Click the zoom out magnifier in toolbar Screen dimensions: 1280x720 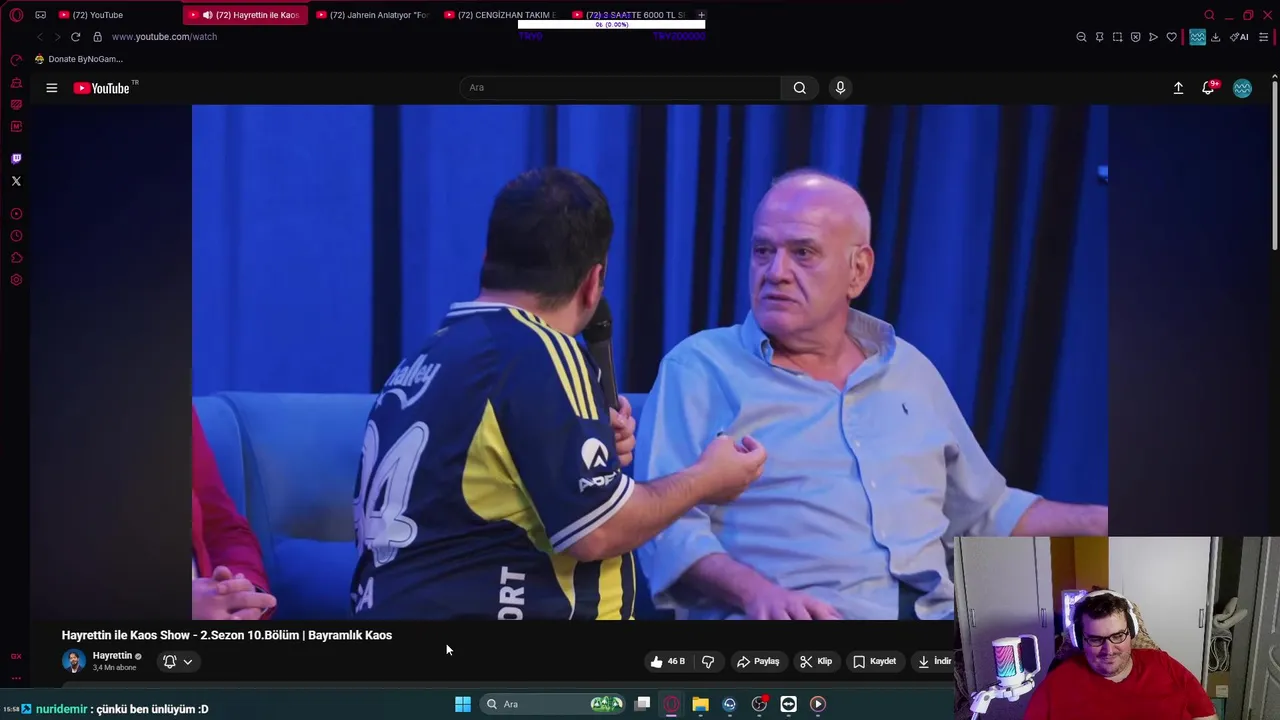[1081, 37]
